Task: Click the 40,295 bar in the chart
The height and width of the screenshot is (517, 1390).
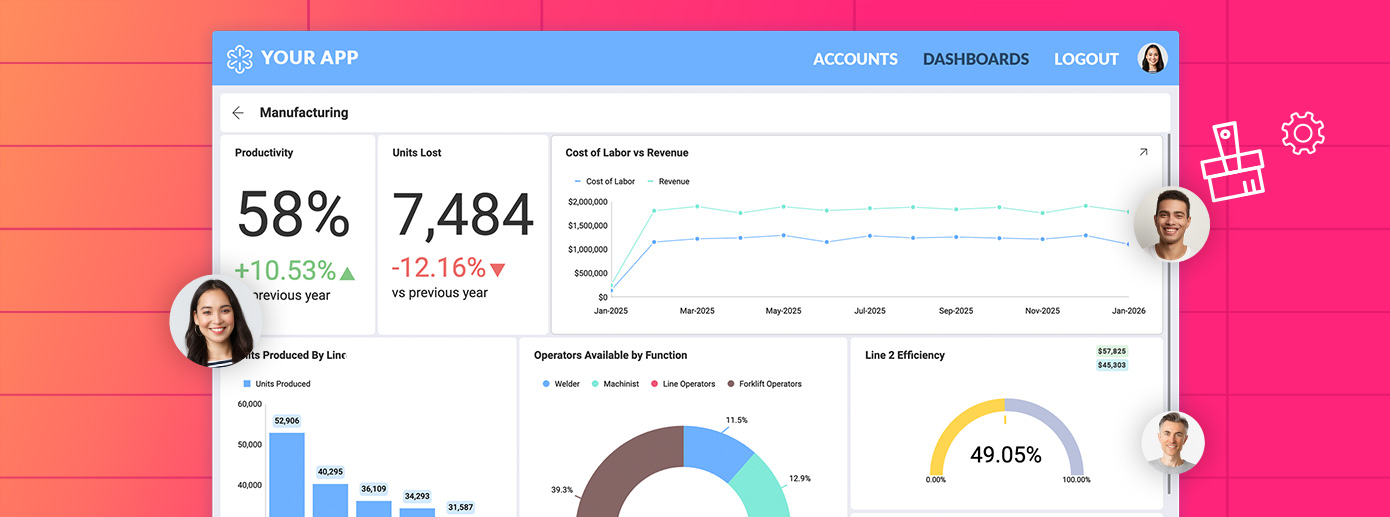Action: pos(330,500)
